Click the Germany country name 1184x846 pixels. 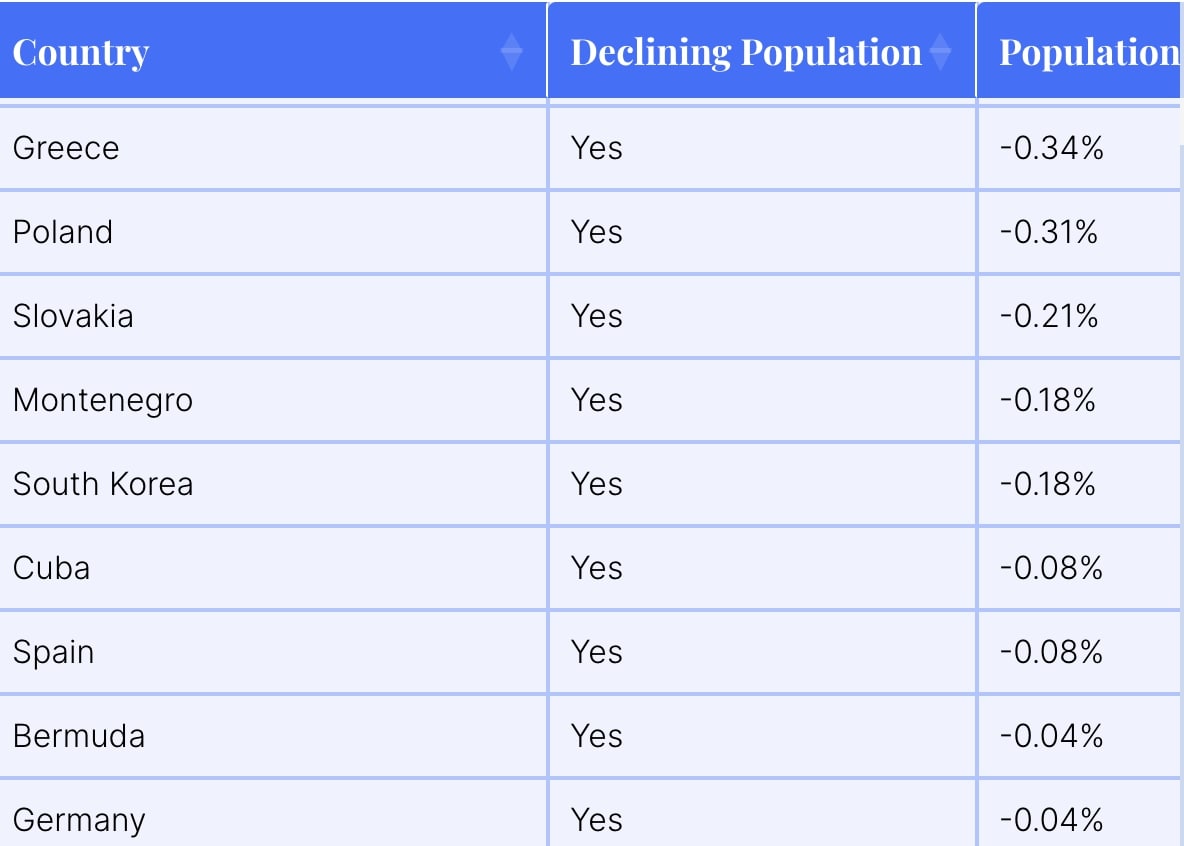click(x=79, y=820)
